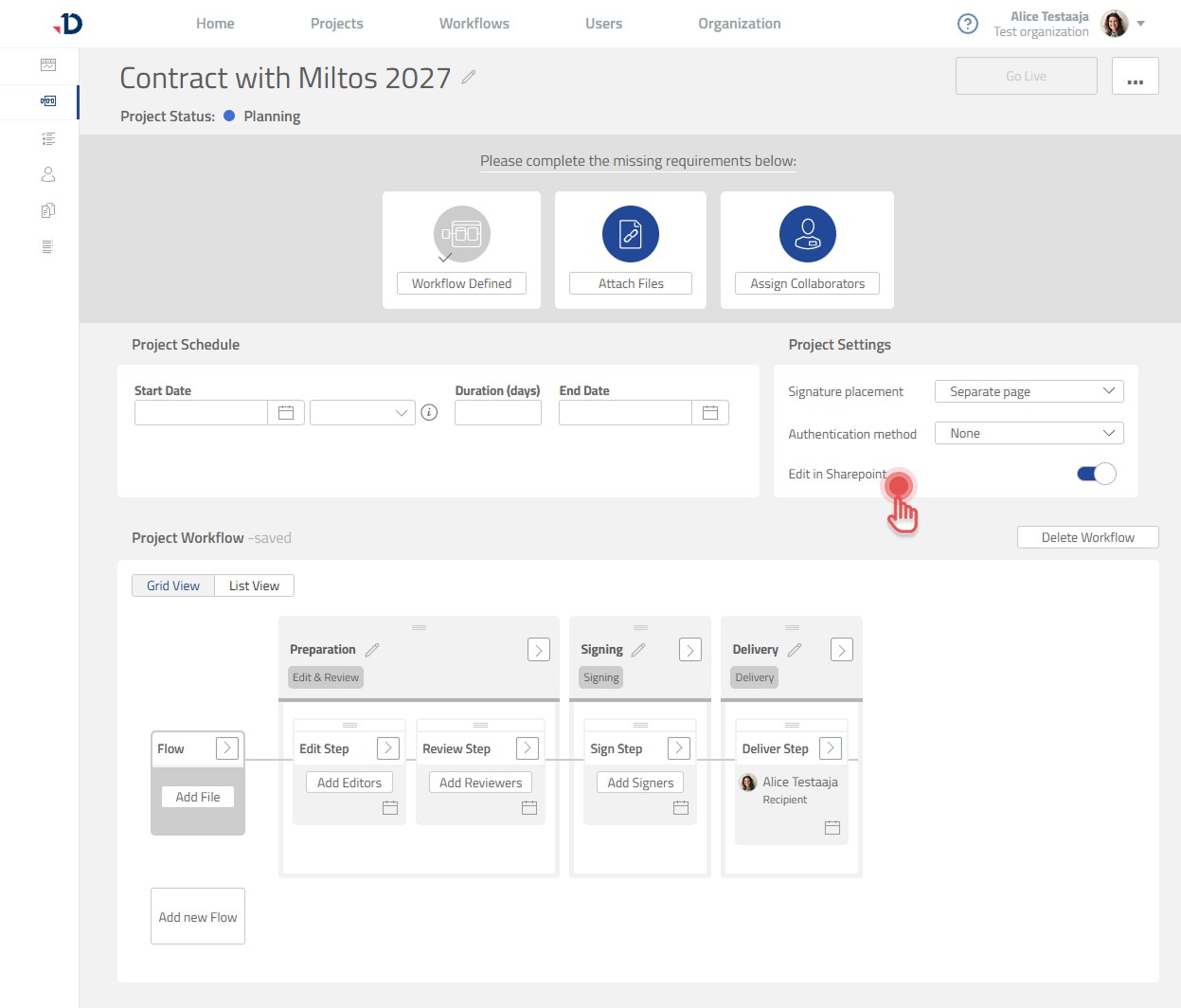Click the Add Signers button
1181x1008 pixels.
[x=640, y=783]
